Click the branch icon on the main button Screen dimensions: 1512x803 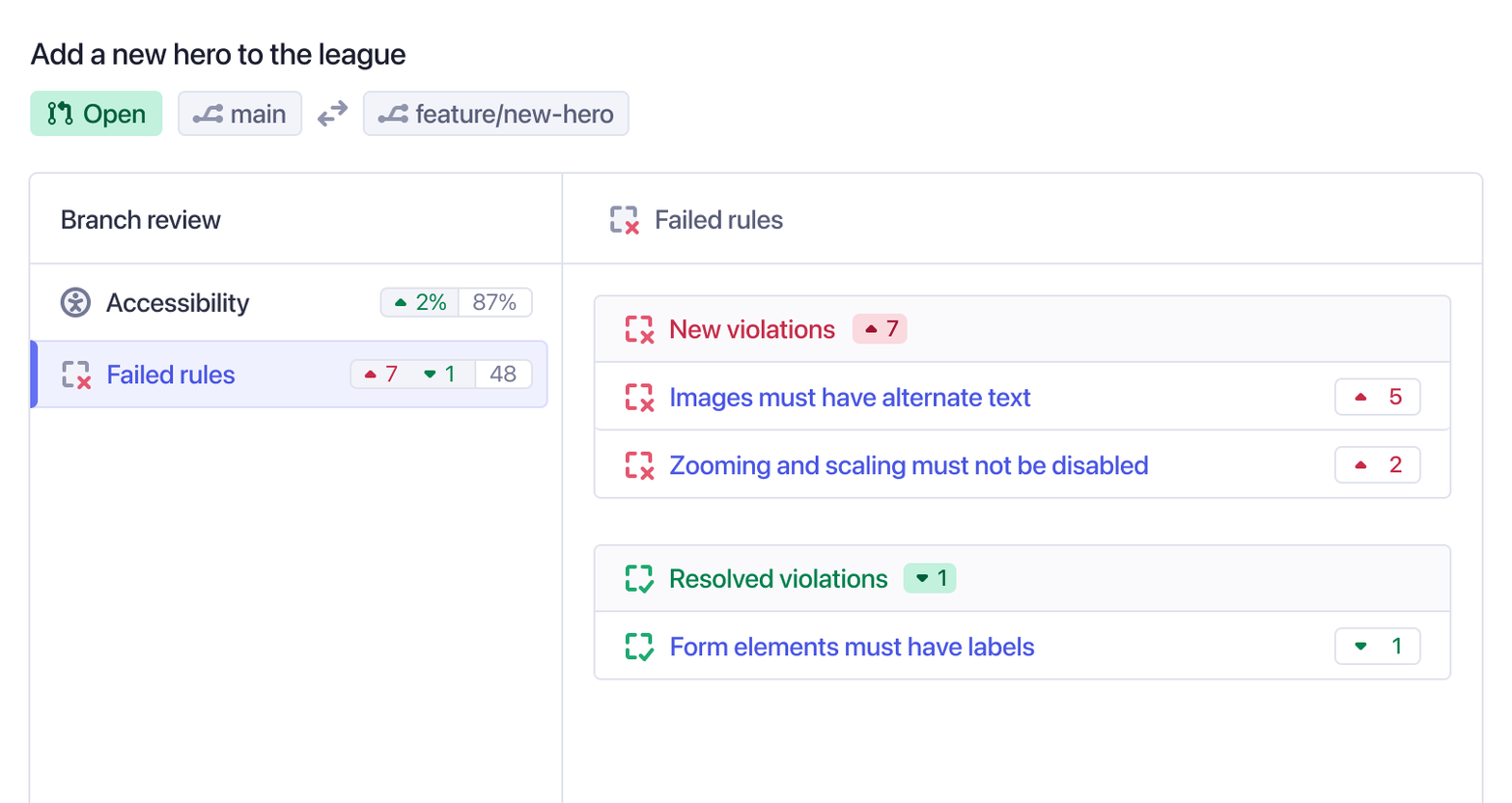[x=204, y=113]
